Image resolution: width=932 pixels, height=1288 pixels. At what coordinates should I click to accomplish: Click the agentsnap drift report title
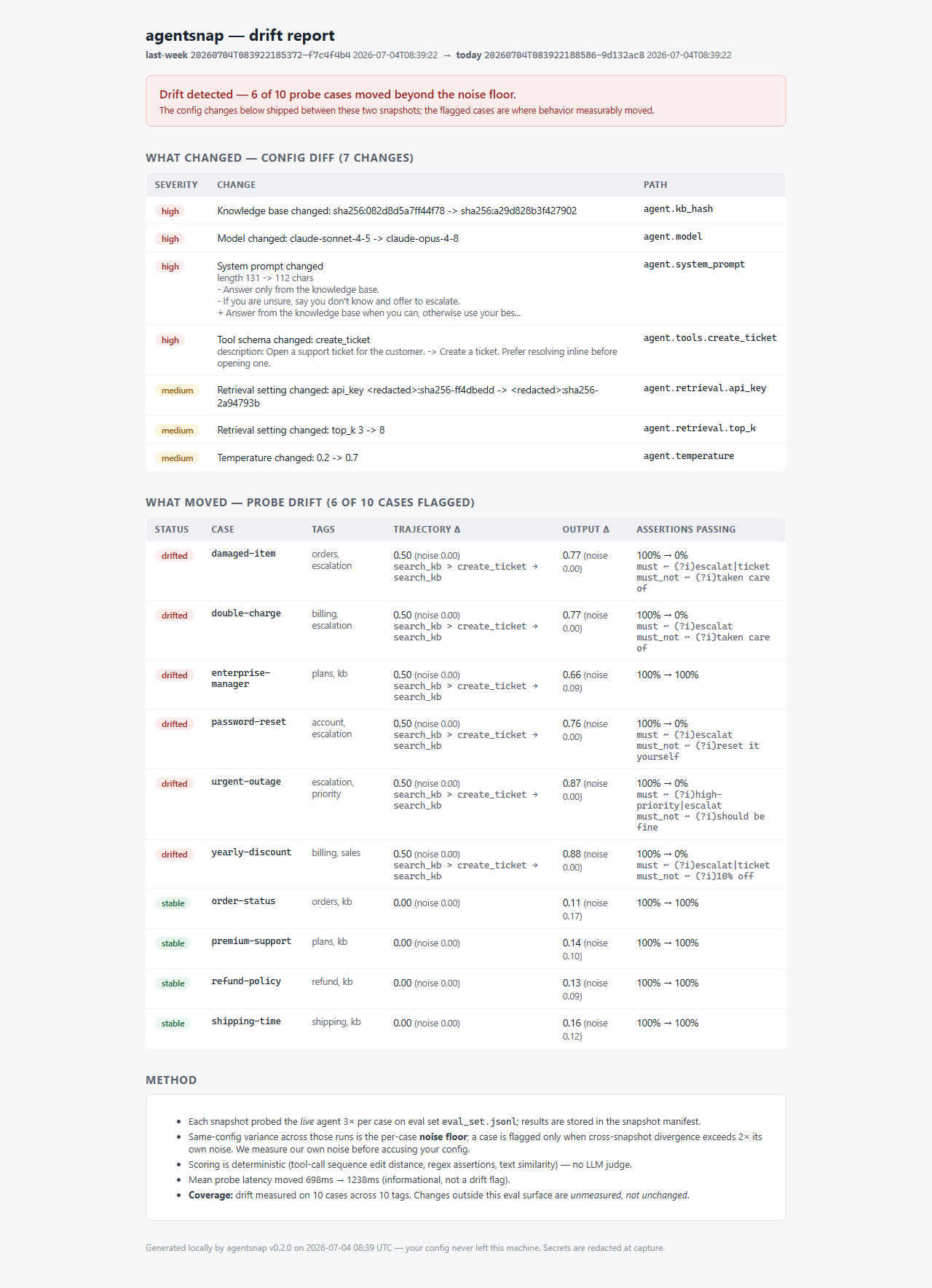[240, 35]
